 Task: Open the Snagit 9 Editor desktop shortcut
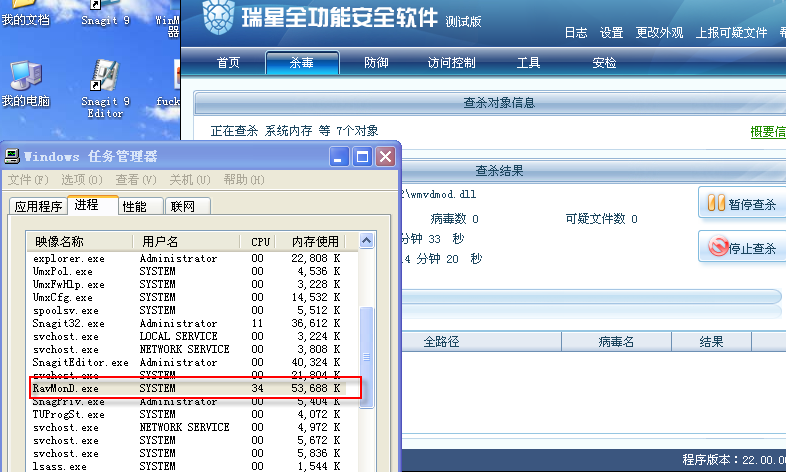pyautogui.click(x=105, y=89)
